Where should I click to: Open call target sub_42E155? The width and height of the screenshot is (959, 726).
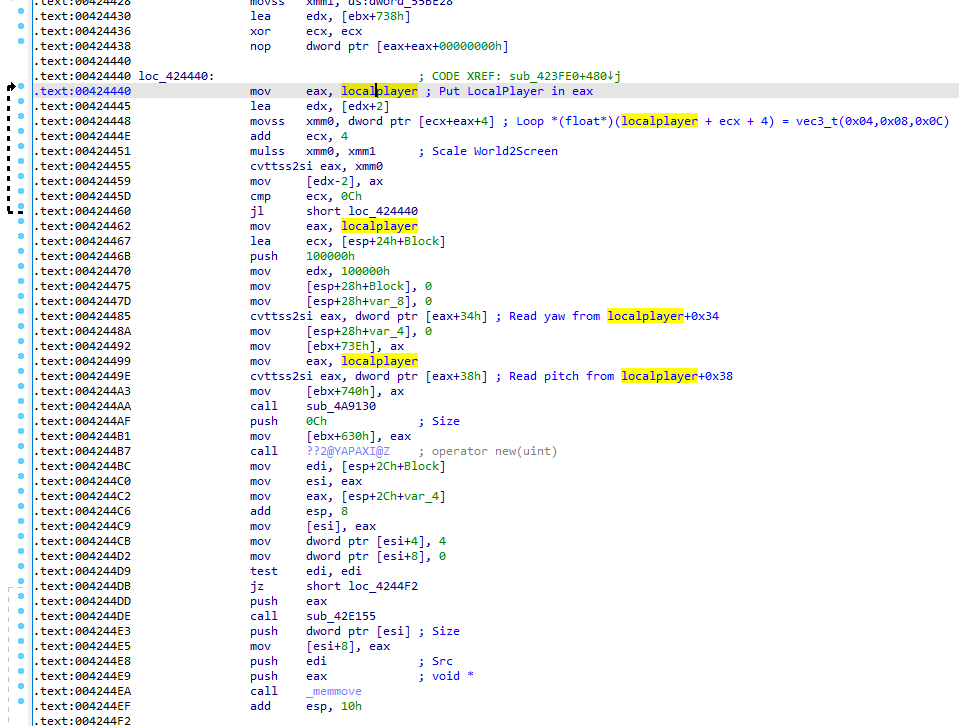click(341, 616)
